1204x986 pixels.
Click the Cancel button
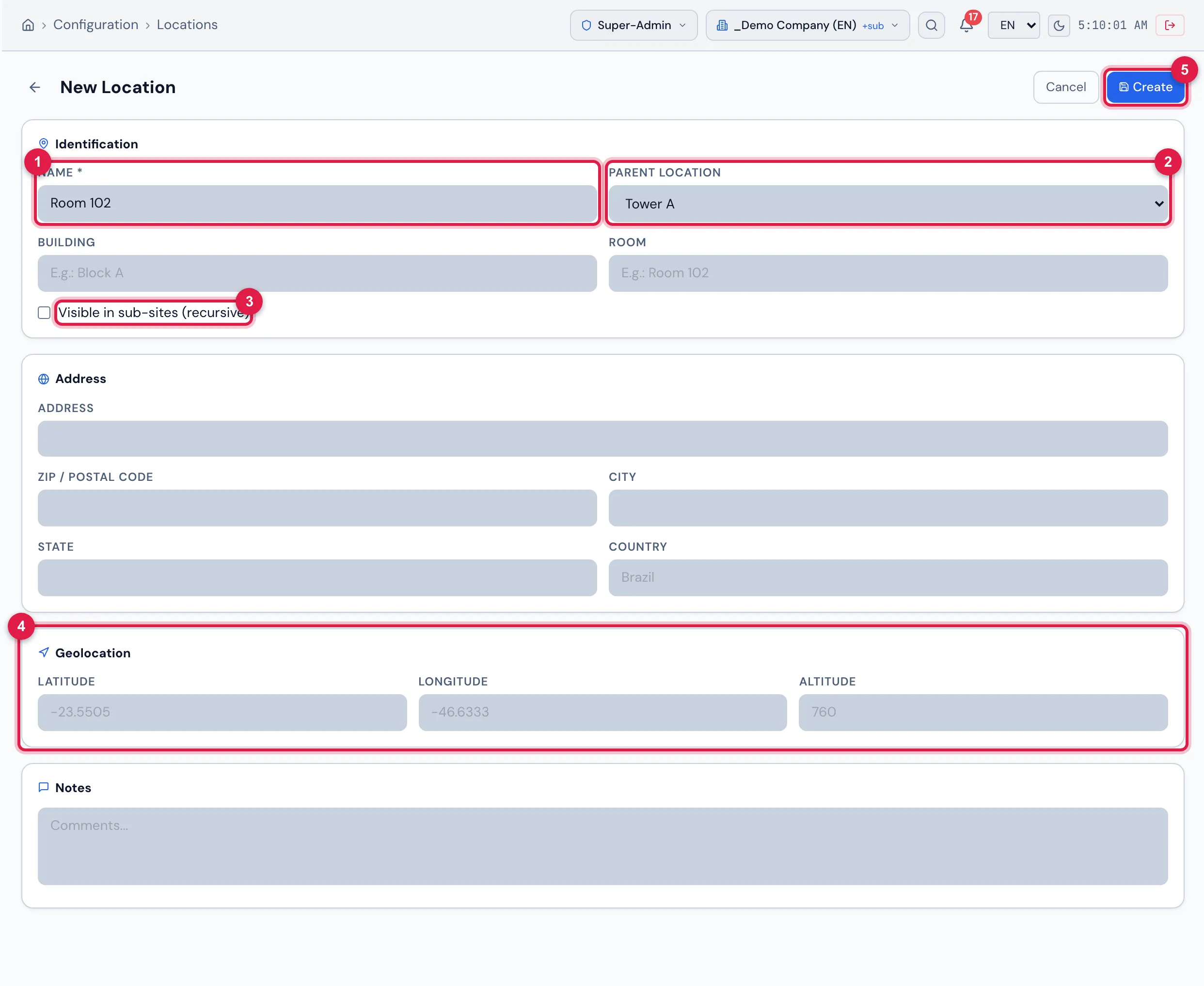pyautogui.click(x=1066, y=87)
